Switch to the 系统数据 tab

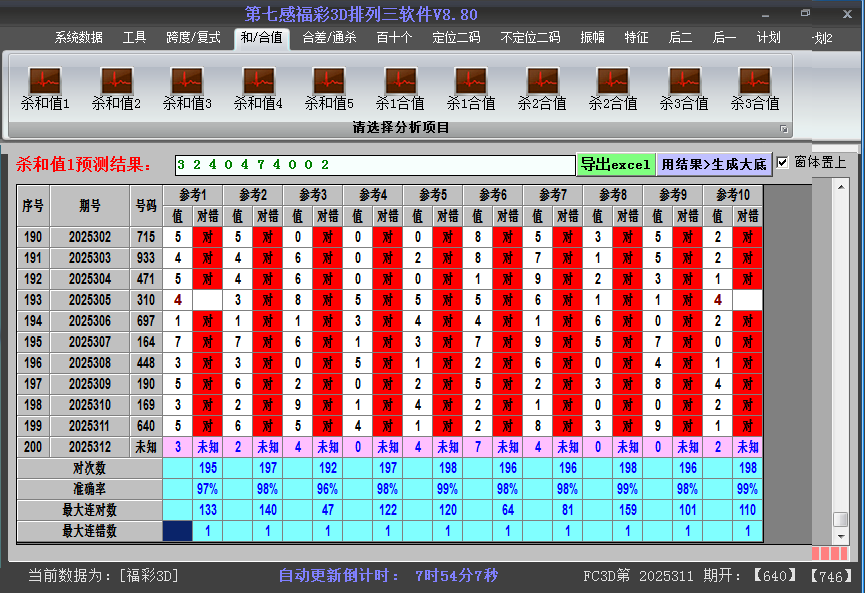pos(78,38)
